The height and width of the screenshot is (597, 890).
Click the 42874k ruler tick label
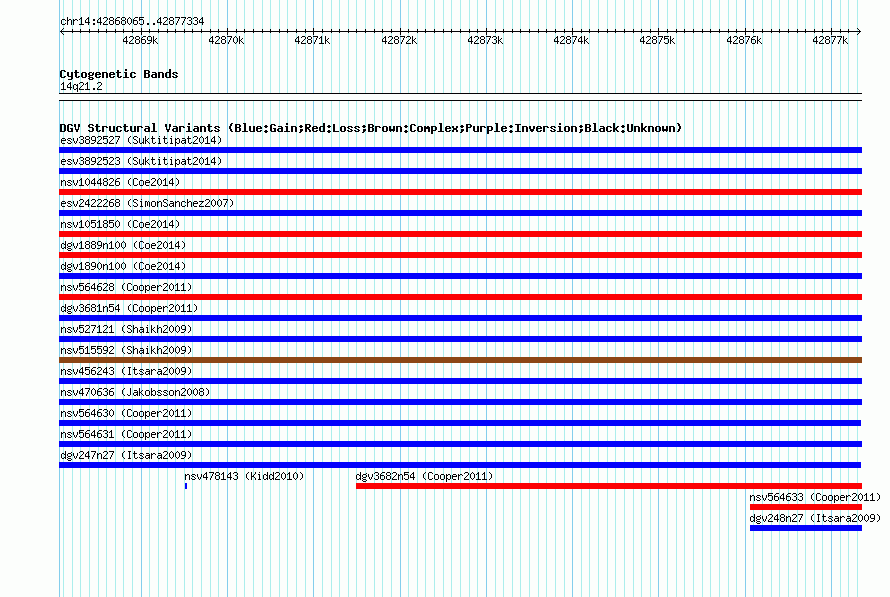coord(571,40)
